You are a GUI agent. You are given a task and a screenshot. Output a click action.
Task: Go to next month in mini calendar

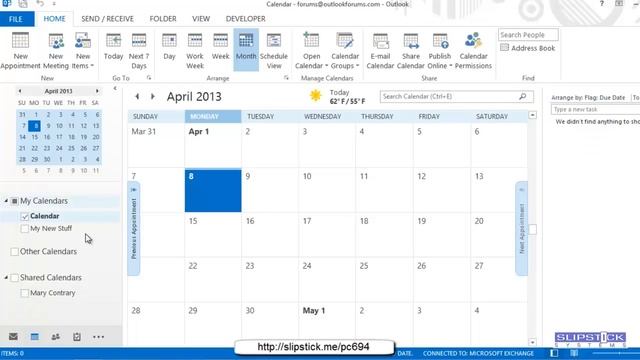click(97, 91)
